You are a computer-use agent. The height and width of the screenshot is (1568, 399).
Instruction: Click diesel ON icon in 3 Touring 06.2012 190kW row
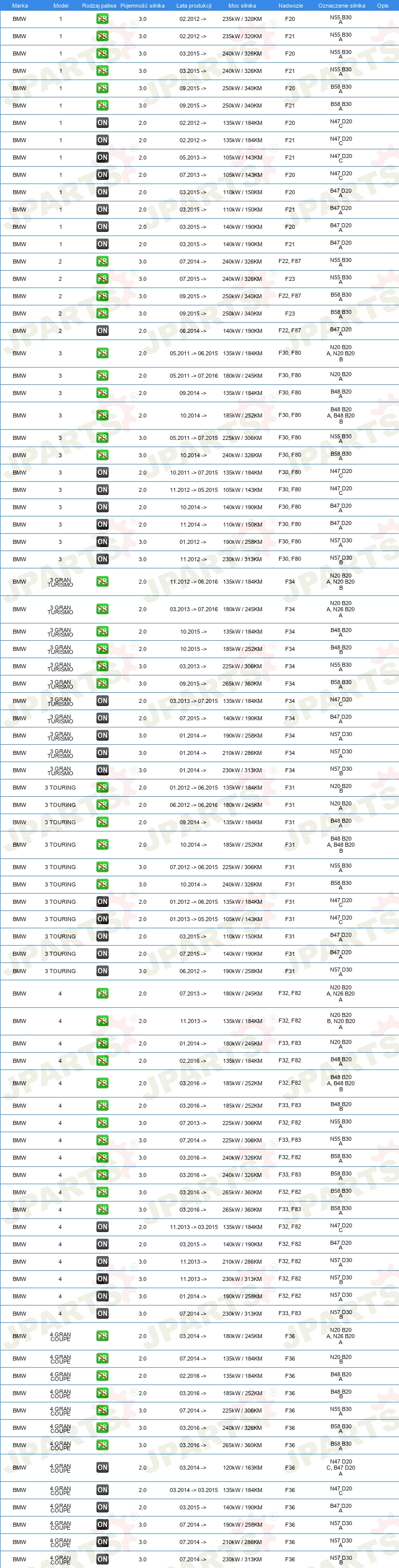tap(103, 971)
